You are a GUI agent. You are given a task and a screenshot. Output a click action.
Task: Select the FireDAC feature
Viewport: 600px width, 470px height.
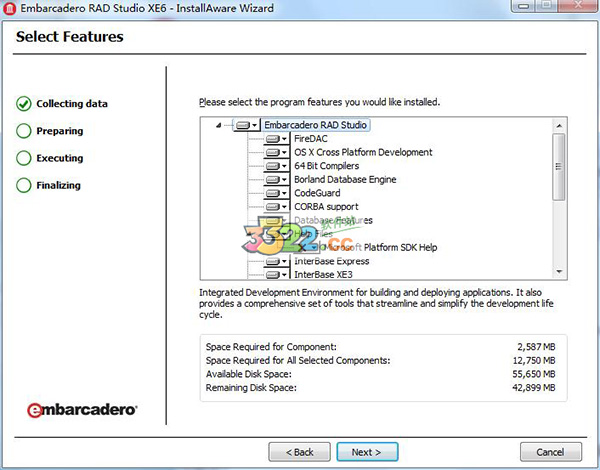click(311, 139)
